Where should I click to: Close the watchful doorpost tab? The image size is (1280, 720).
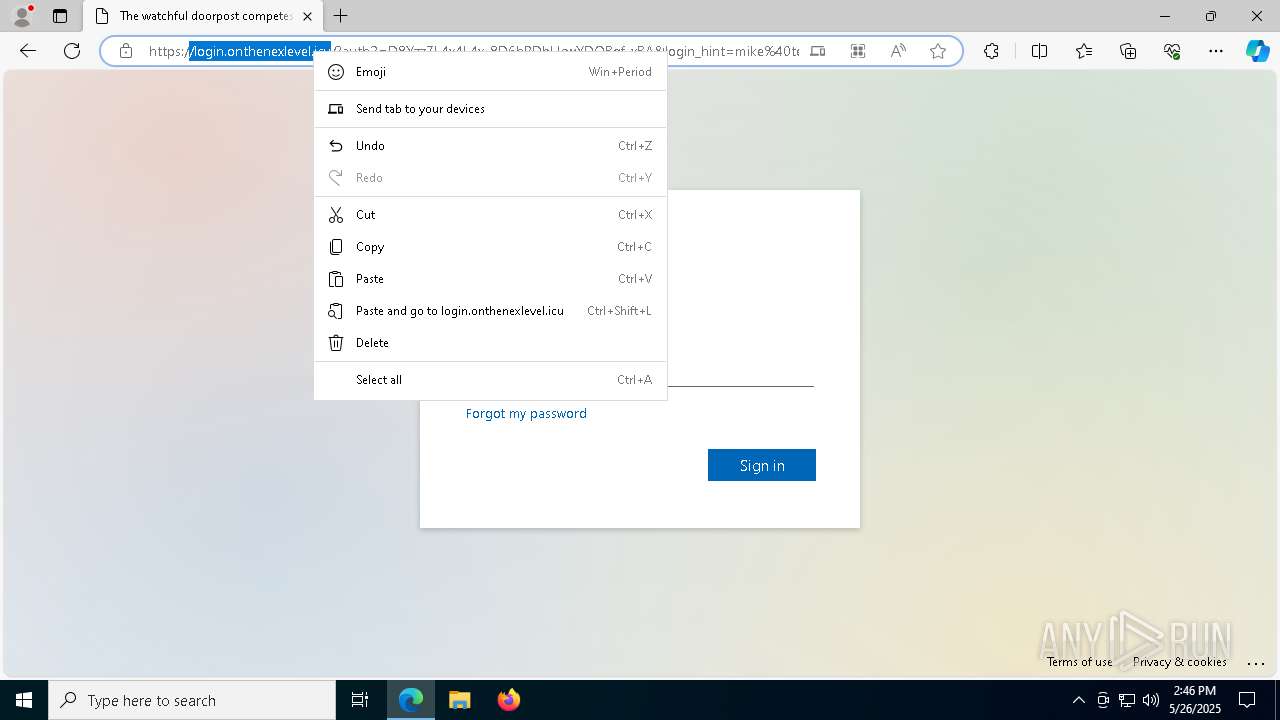[307, 16]
